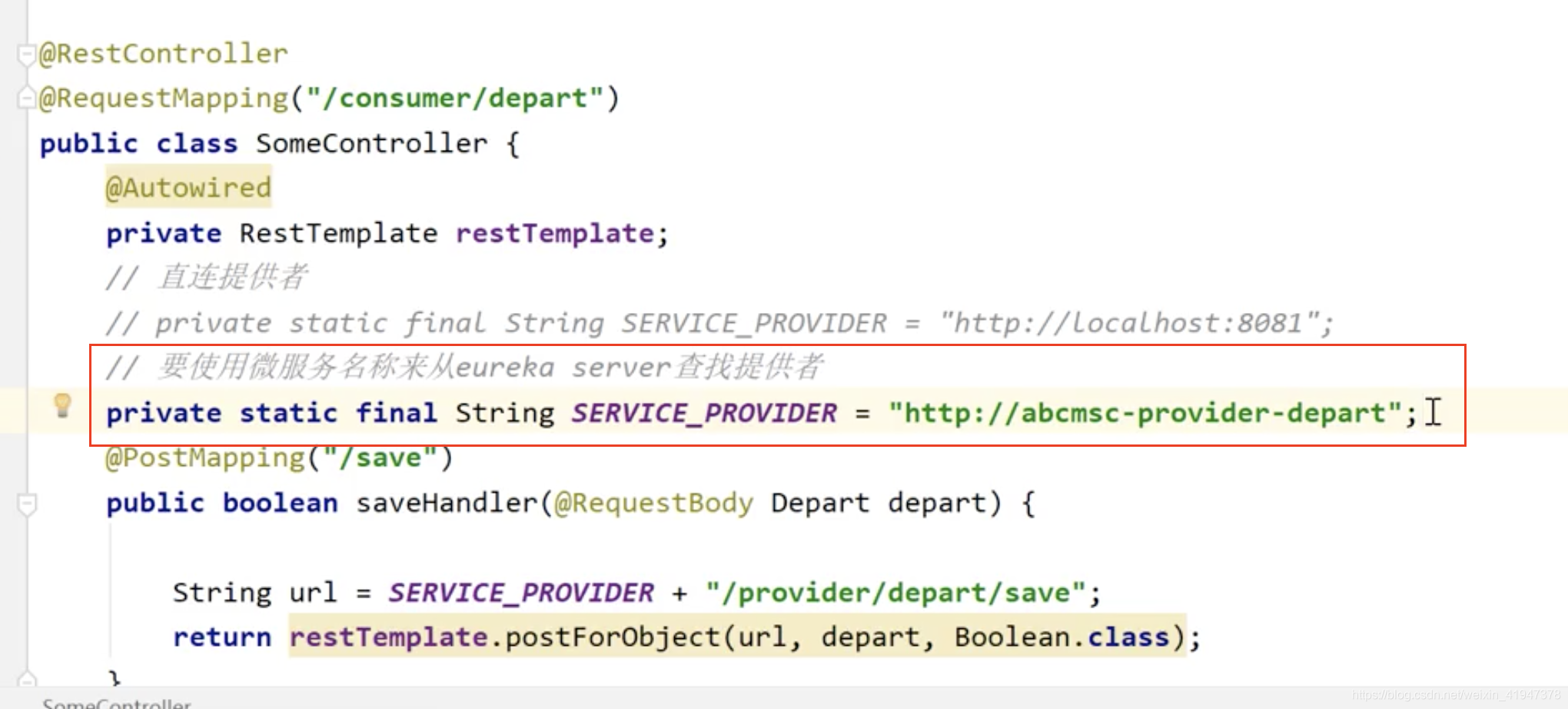Click the @RestController annotation text

(x=164, y=54)
